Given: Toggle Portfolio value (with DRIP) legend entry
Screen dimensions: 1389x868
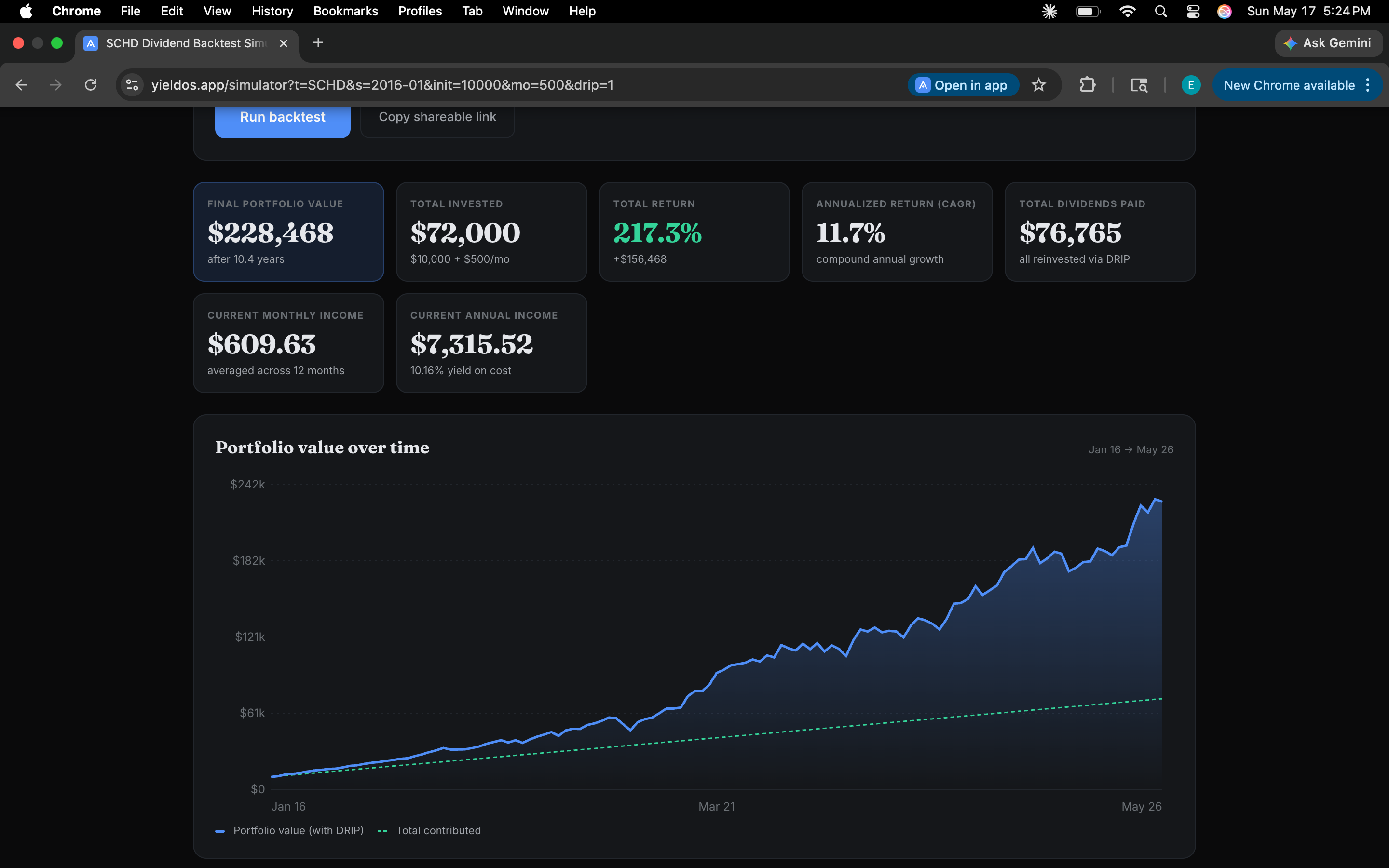Looking at the screenshot, I should [289, 830].
